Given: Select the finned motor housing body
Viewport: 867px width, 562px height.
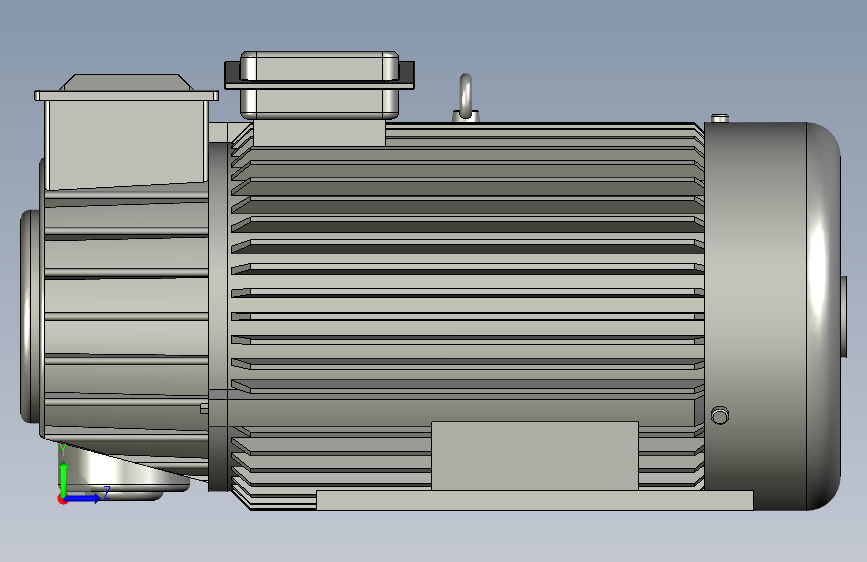Looking at the screenshot, I should [x=467, y=316].
